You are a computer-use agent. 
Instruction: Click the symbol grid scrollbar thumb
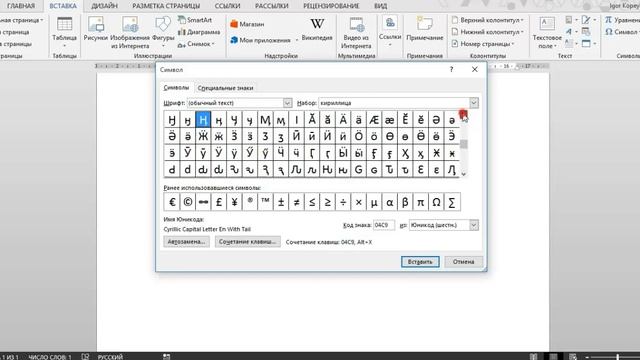(x=464, y=144)
